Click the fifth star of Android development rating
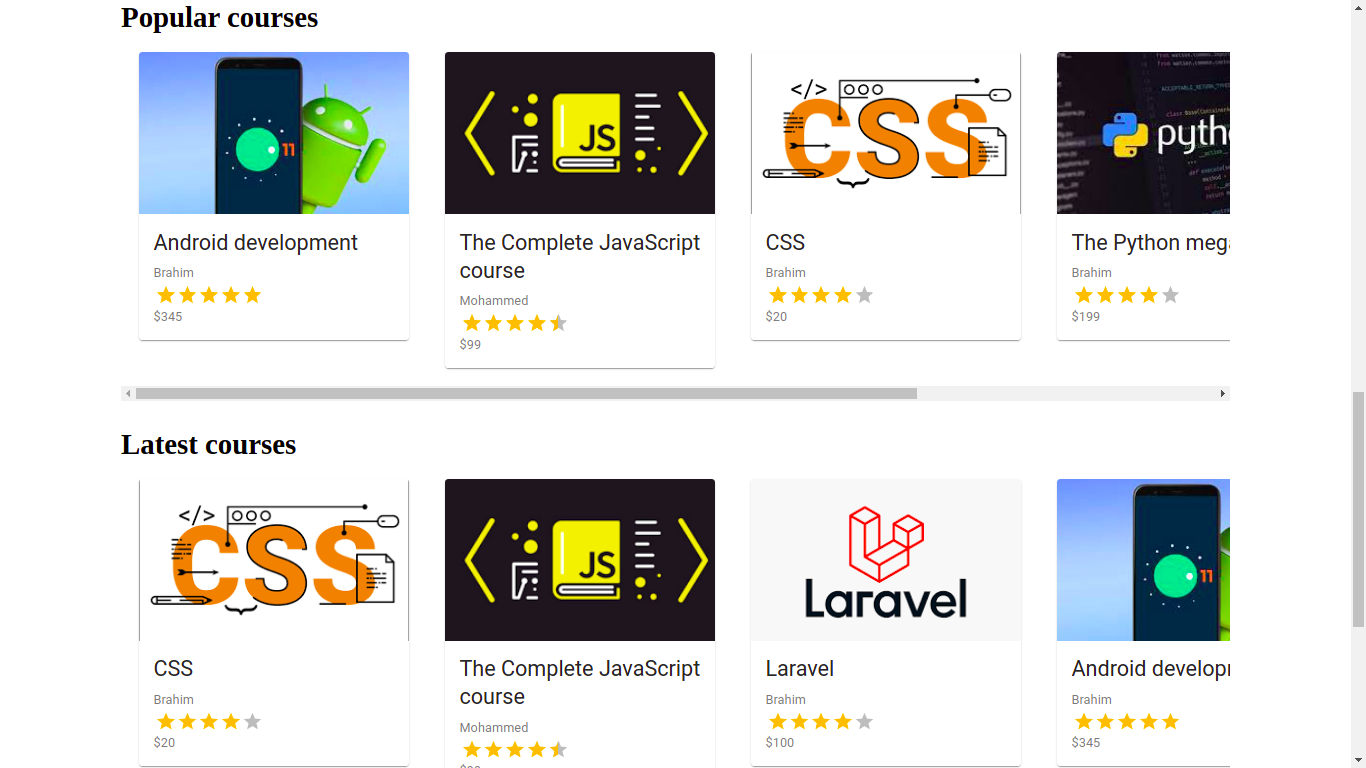Image resolution: width=1366 pixels, height=768 pixels. 252,295
